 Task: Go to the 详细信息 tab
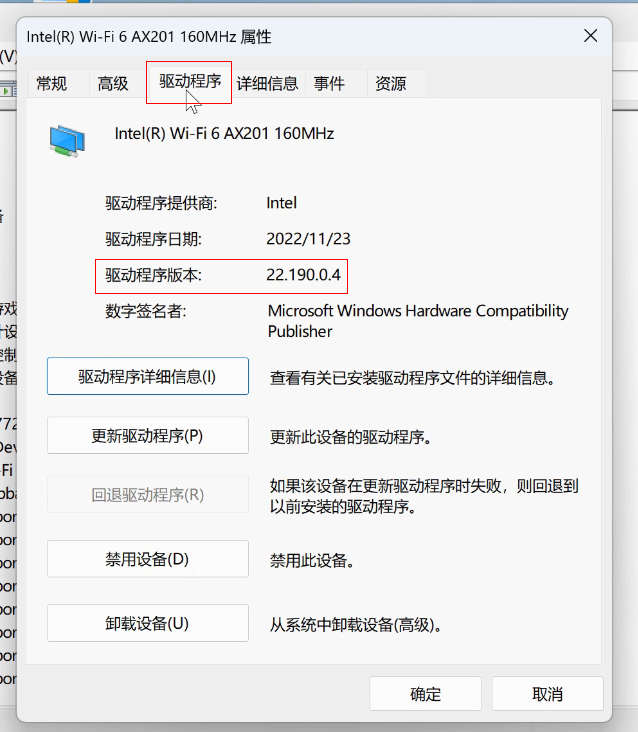(267, 84)
